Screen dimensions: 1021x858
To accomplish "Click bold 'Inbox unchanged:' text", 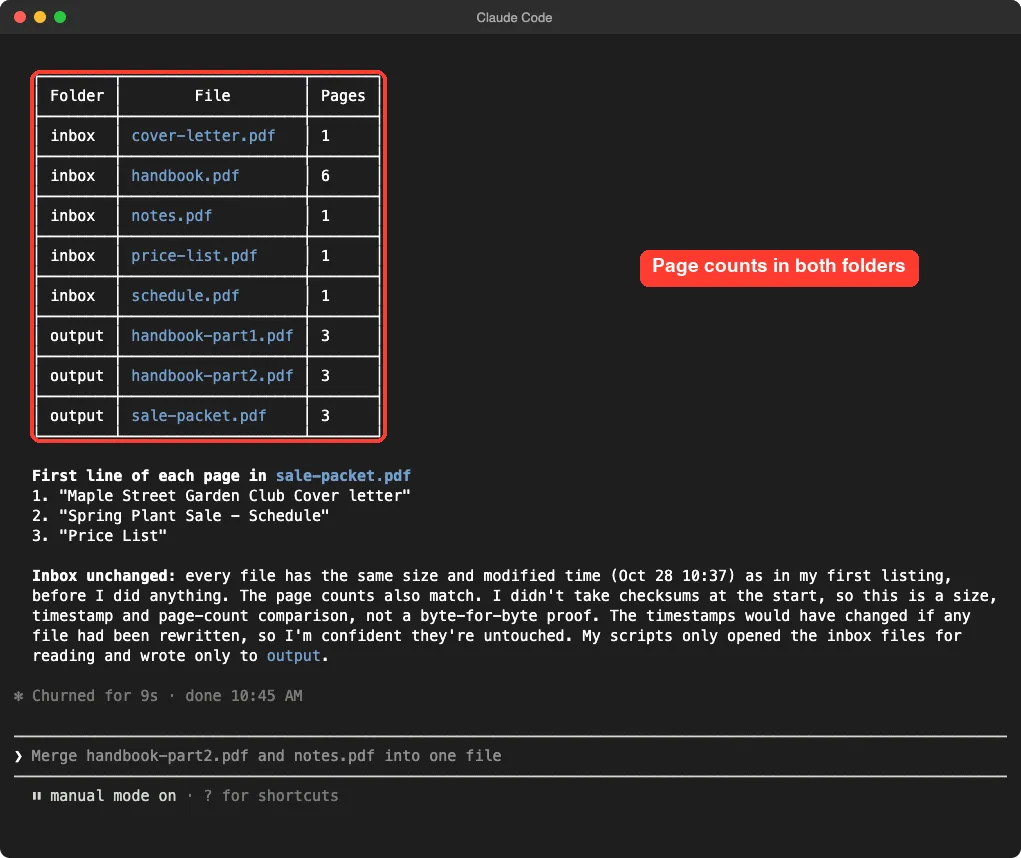I will pos(104,576).
